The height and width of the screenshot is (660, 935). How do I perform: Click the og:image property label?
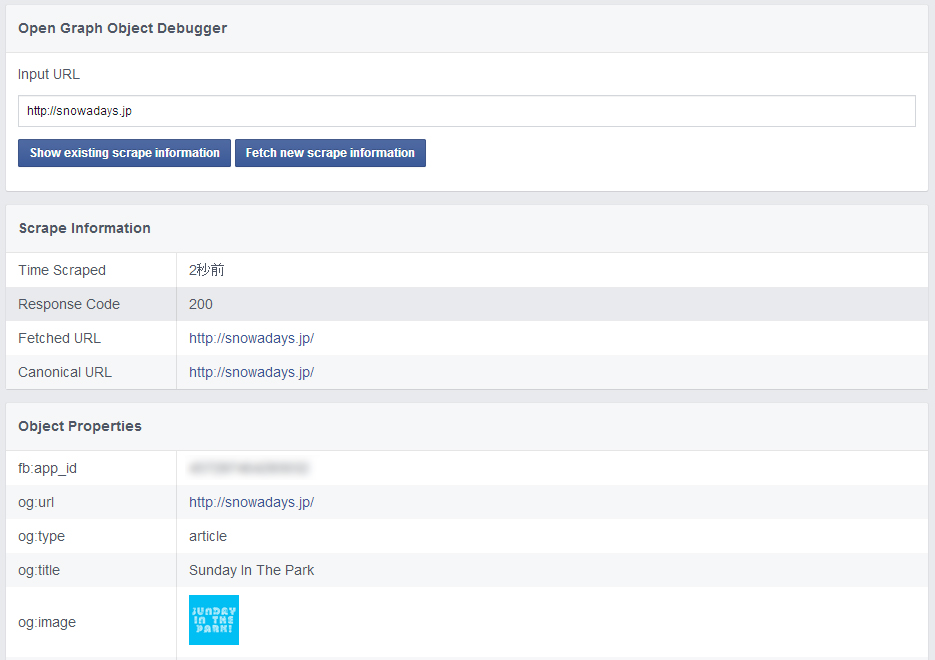[x=47, y=622]
